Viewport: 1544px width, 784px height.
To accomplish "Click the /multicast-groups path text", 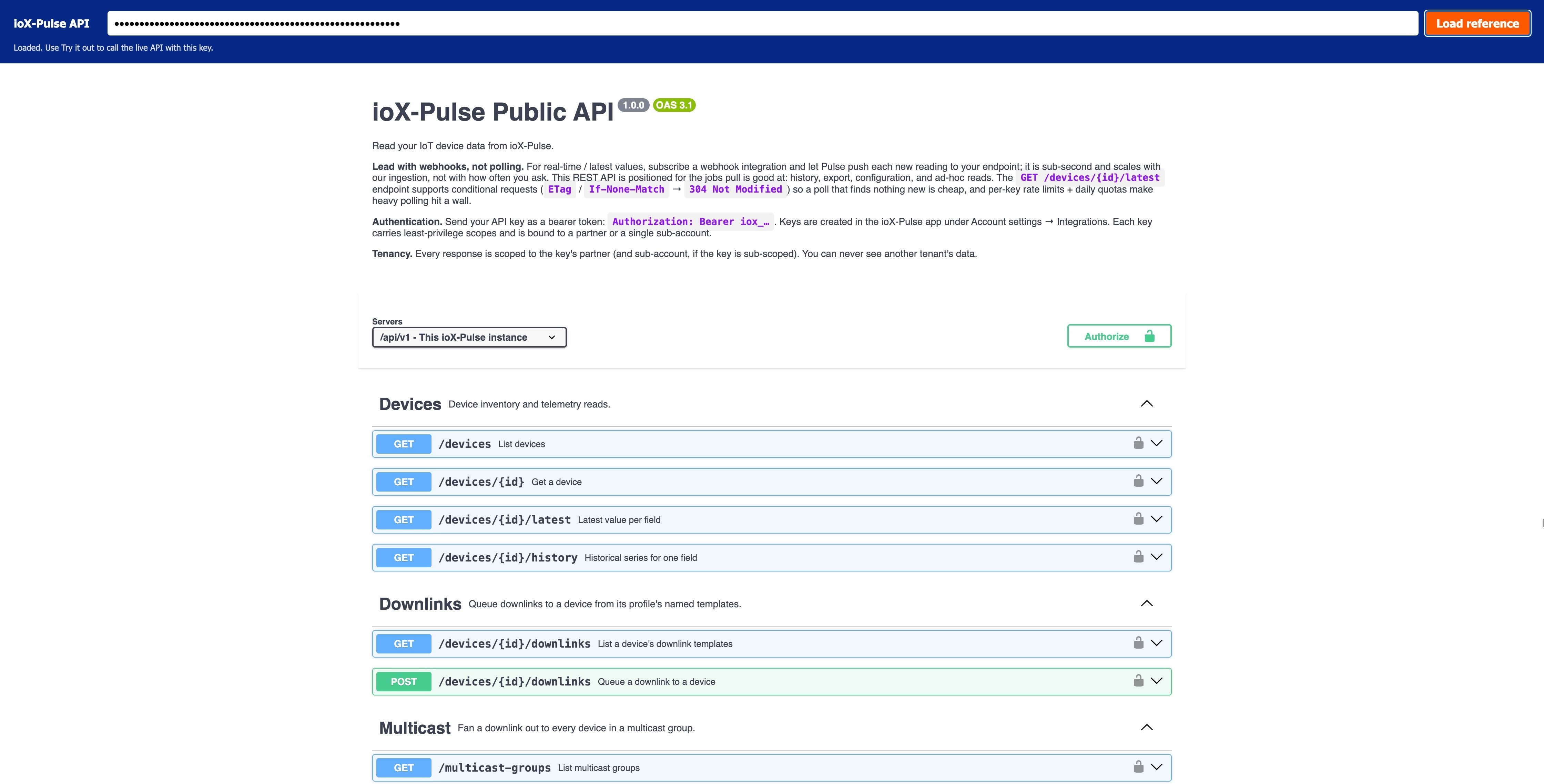I will (495, 768).
